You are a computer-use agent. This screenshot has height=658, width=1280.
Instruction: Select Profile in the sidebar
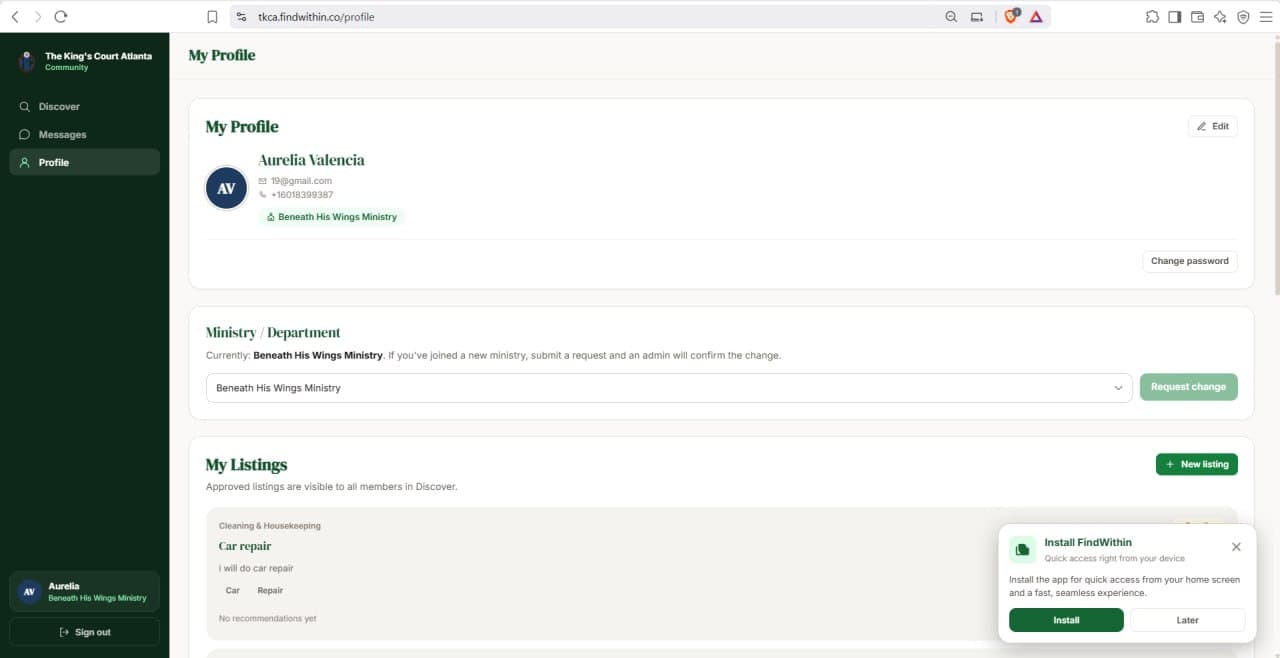[84, 162]
